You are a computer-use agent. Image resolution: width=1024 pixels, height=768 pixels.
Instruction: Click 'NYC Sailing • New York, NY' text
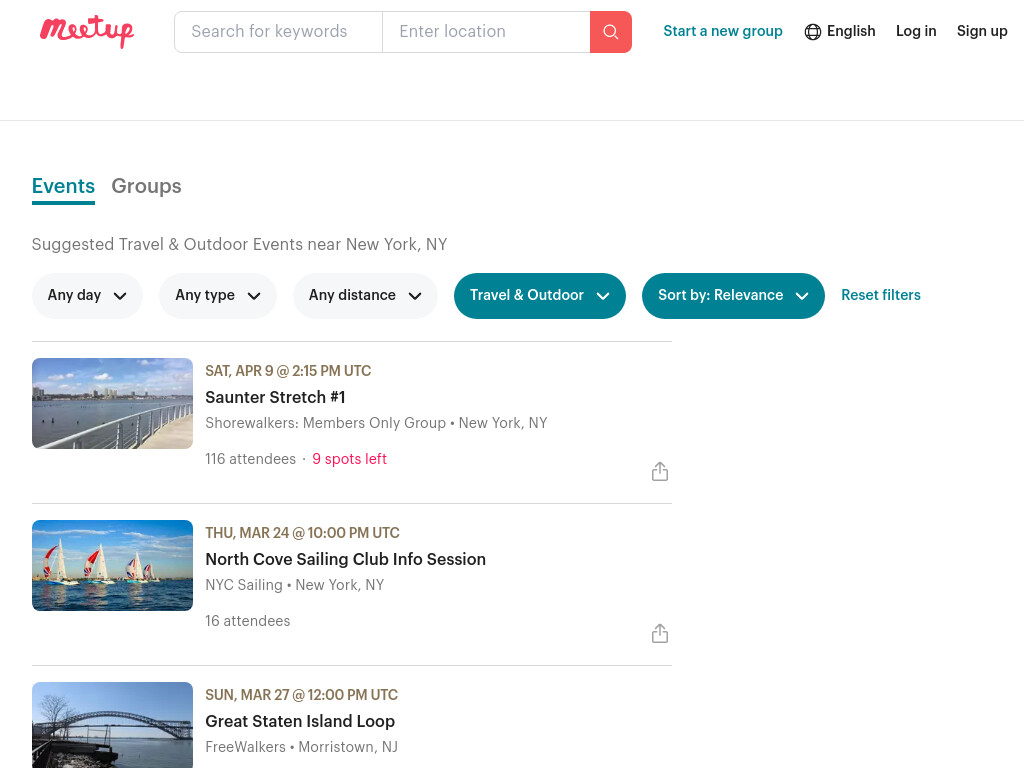[x=295, y=585]
